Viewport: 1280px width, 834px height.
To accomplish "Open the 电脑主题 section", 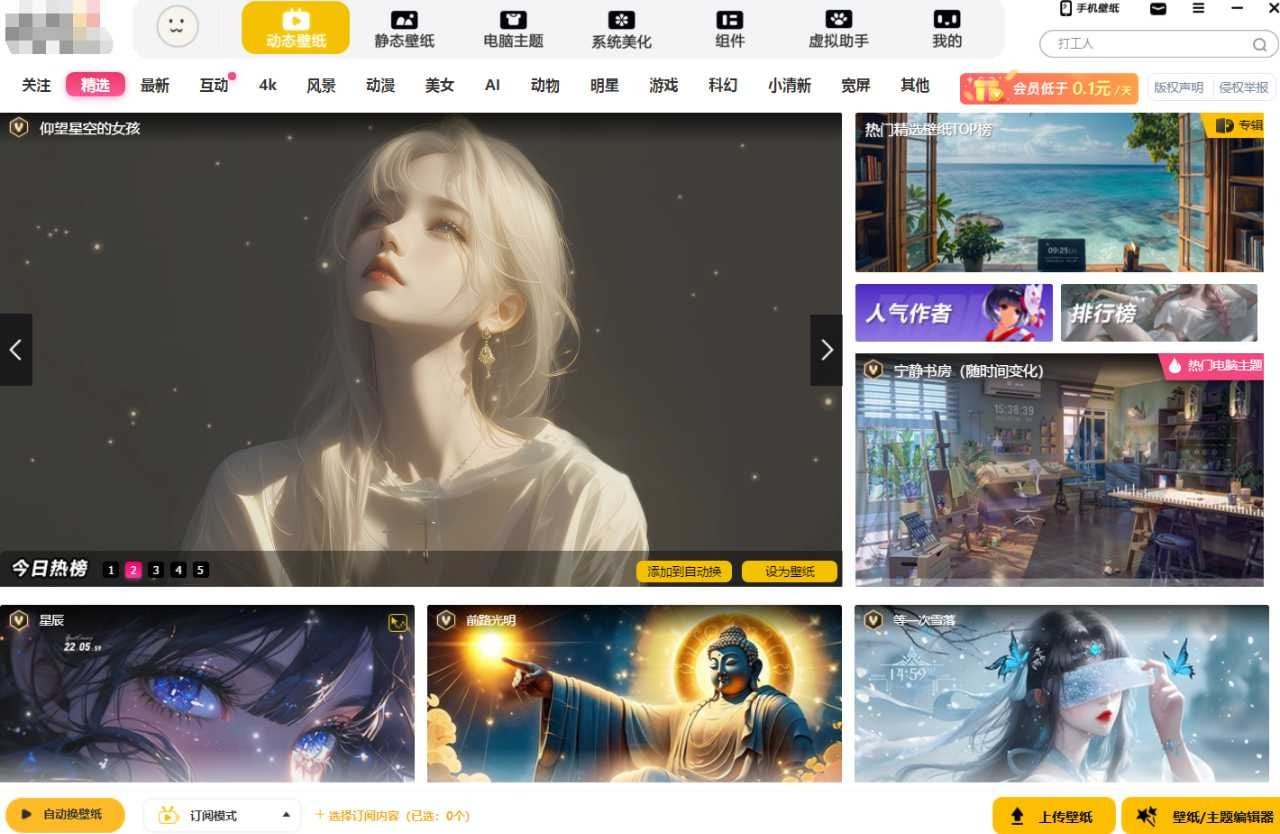I will [511, 28].
